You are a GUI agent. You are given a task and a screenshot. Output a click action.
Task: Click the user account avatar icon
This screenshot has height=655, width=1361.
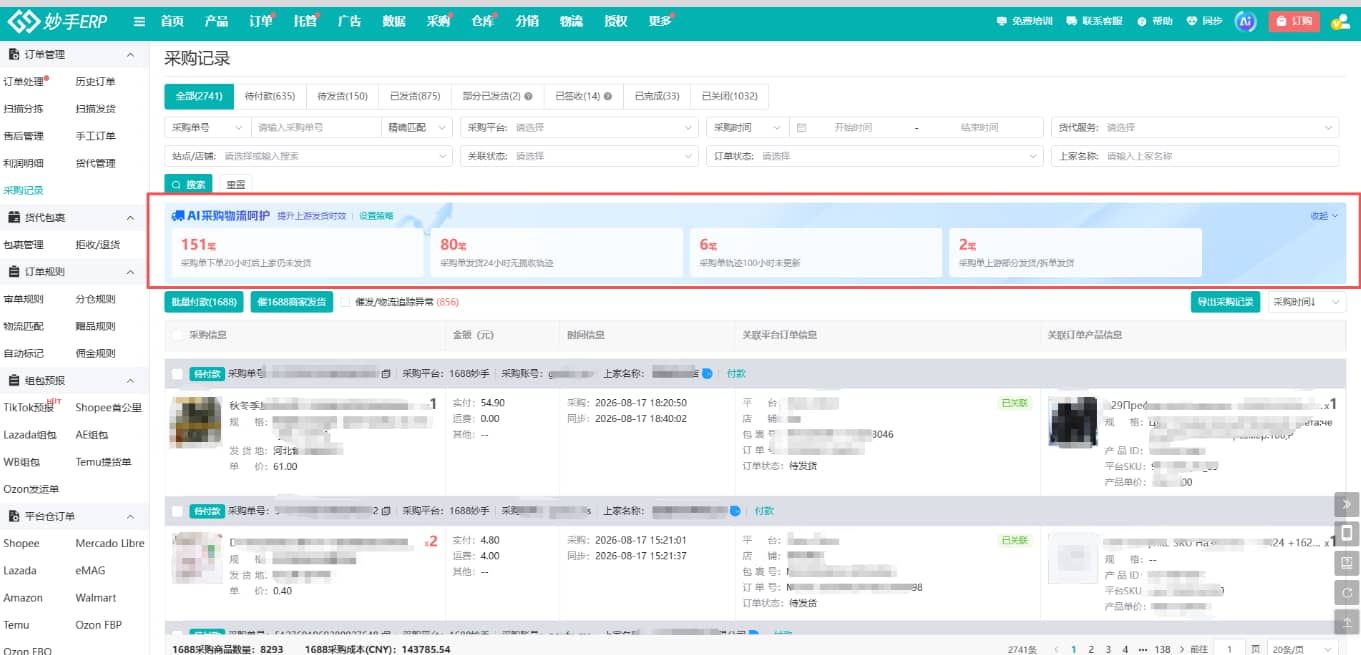pos(1340,21)
